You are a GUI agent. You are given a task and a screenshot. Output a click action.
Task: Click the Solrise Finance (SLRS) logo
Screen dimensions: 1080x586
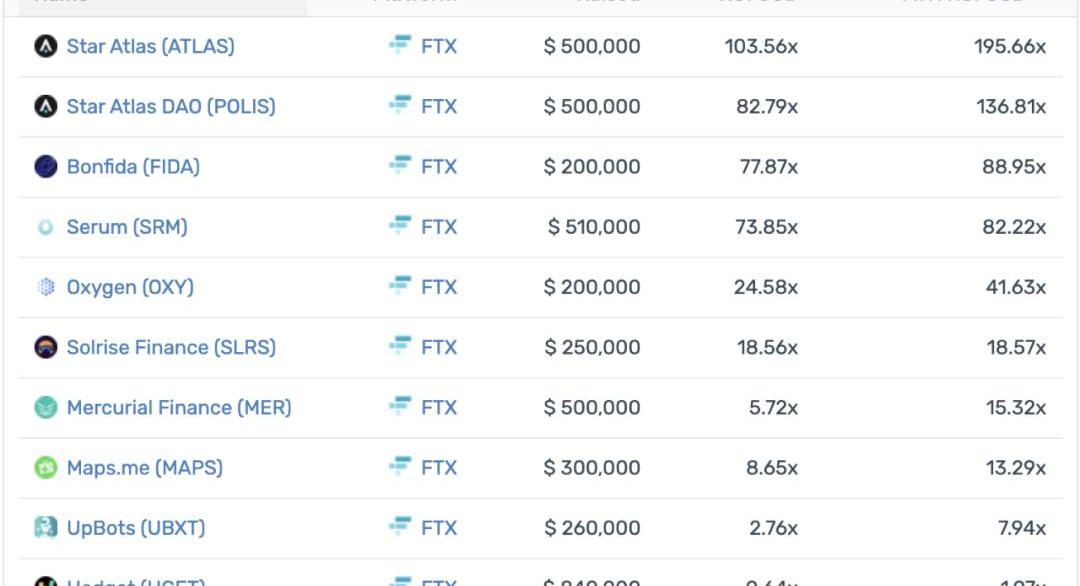pos(45,347)
